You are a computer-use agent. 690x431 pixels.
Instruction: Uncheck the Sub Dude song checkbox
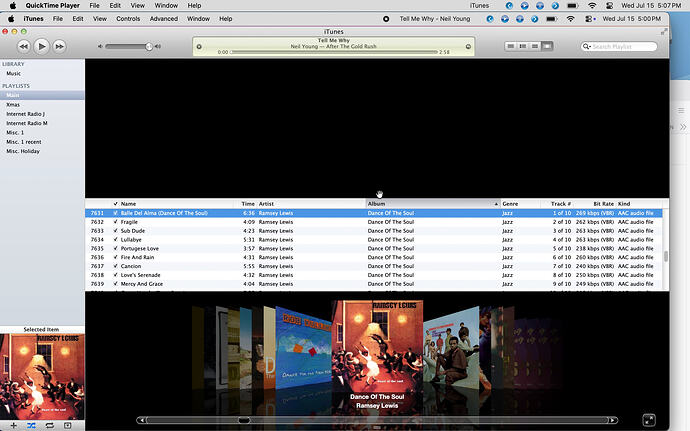(115, 231)
